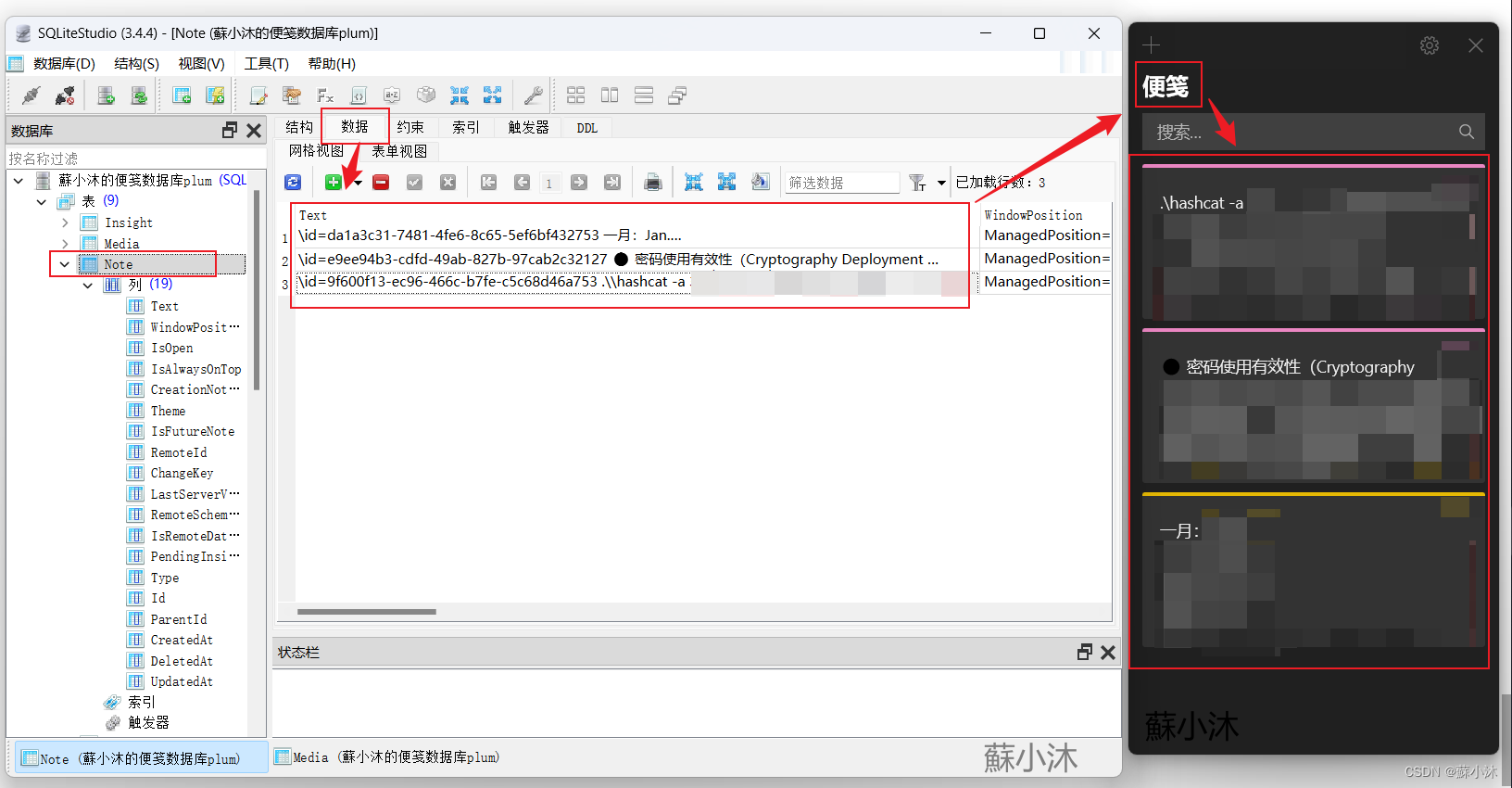Image resolution: width=1512 pixels, height=788 pixels.
Task: Expand the Insight table node
Action: point(65,222)
